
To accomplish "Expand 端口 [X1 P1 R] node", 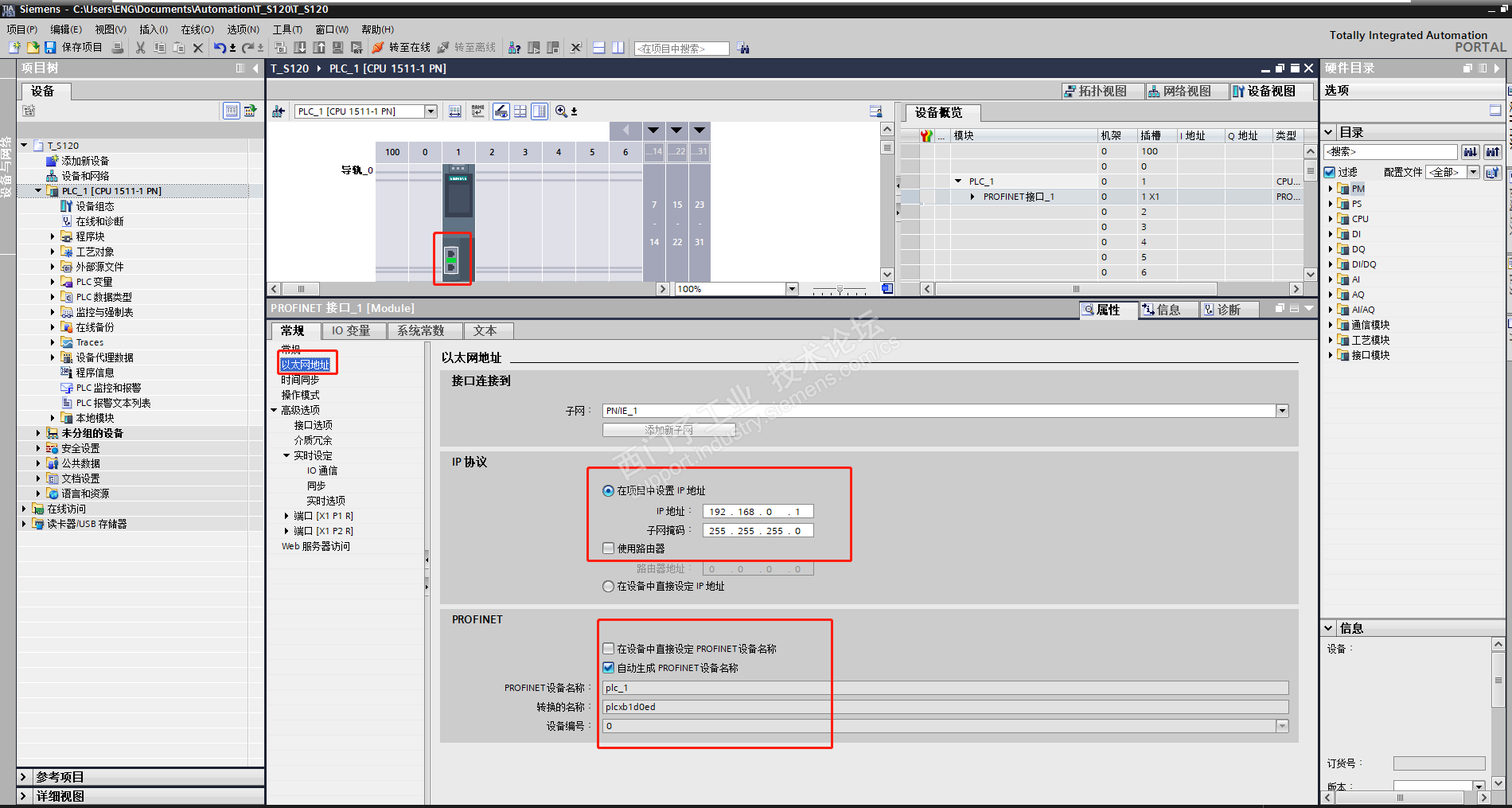I will coord(286,516).
